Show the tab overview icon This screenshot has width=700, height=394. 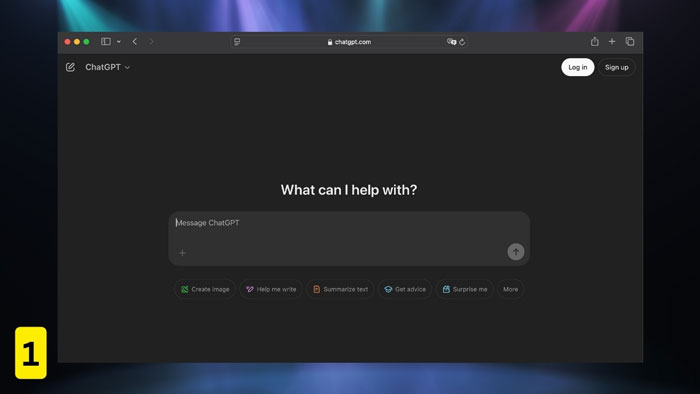[x=630, y=41]
